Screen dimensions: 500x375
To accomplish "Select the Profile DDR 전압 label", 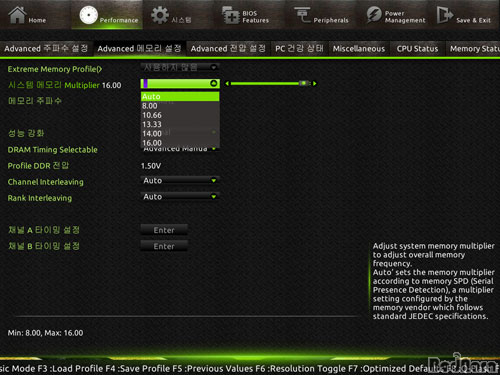I will [x=38, y=166].
